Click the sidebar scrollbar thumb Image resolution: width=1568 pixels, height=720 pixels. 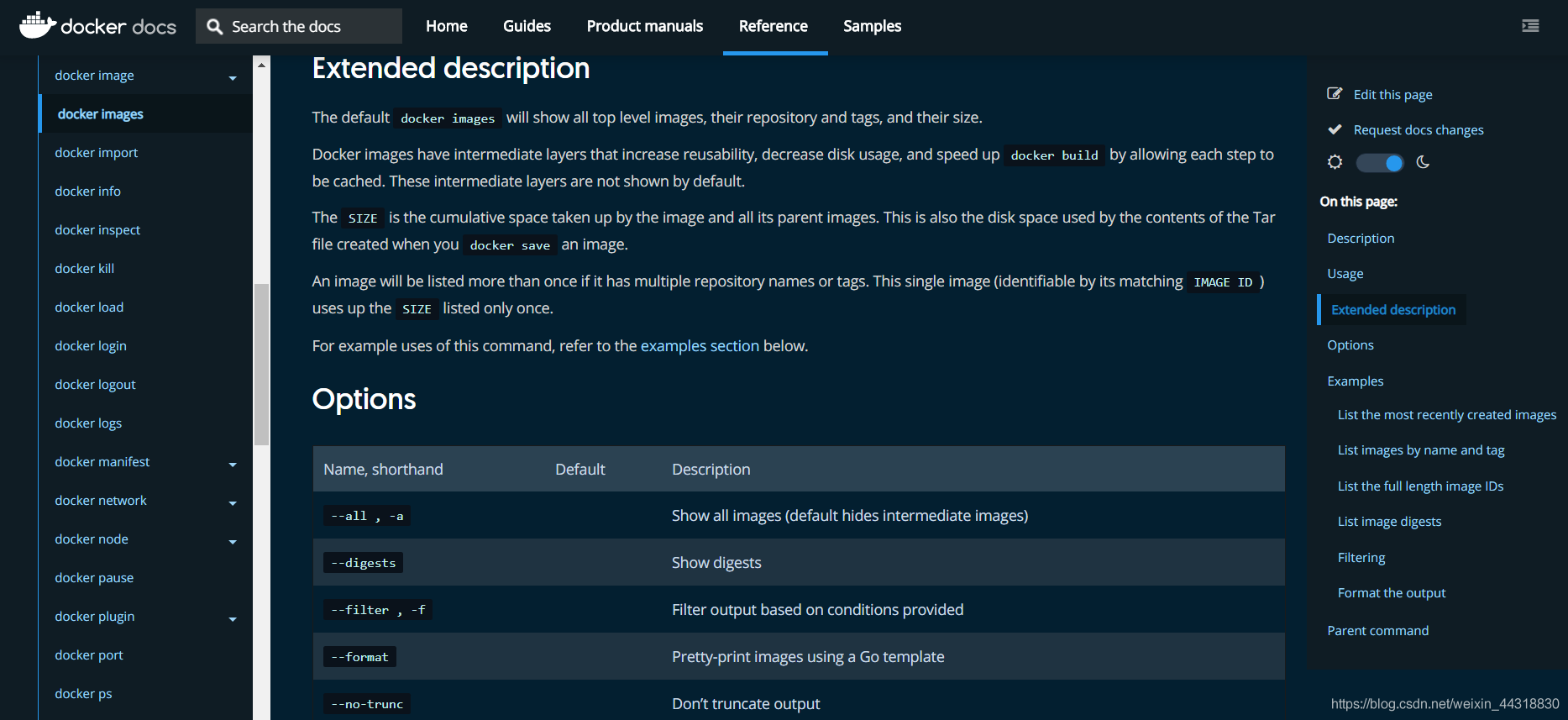tap(261, 365)
